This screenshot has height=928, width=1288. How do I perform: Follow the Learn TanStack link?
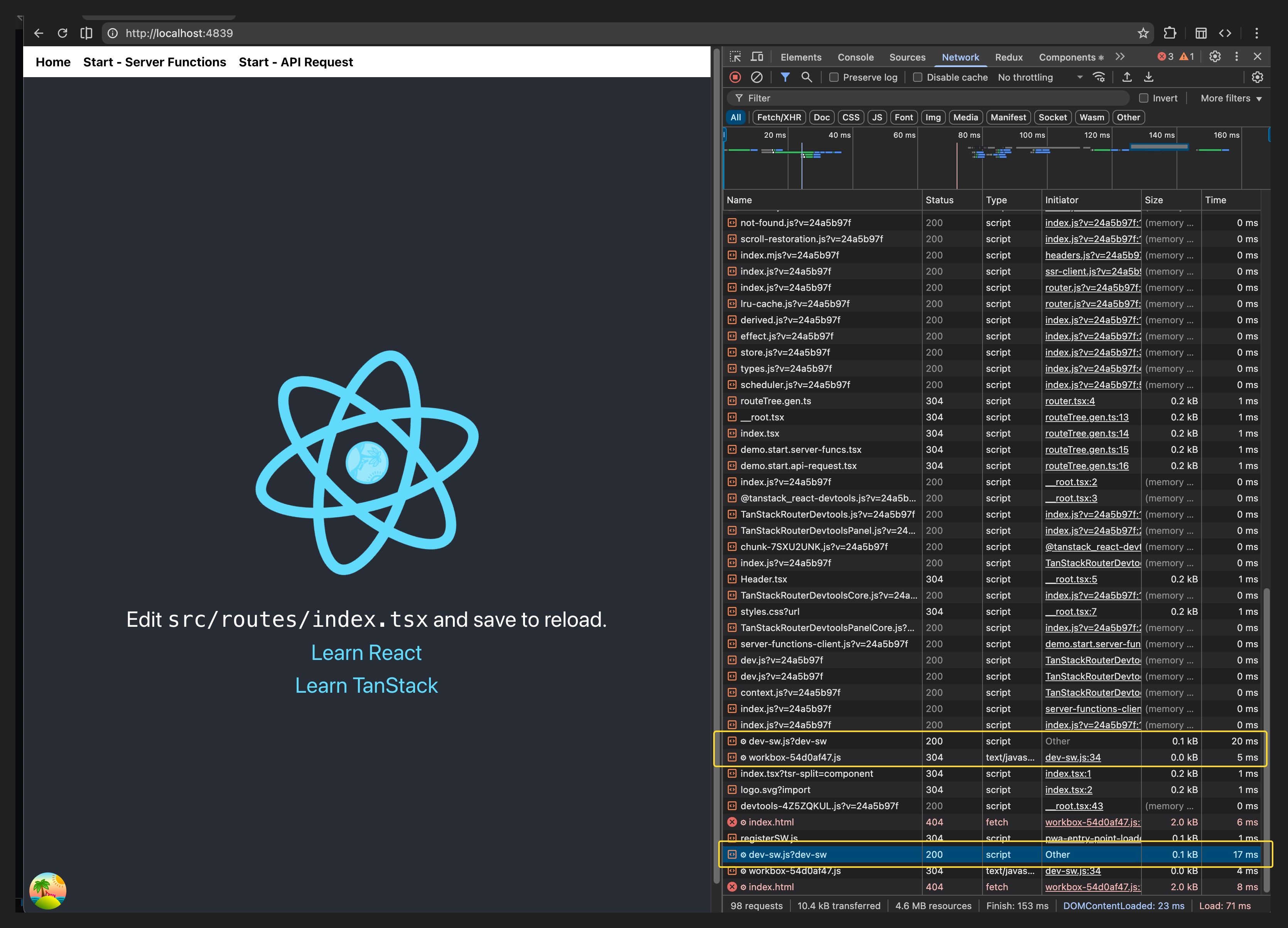point(366,685)
